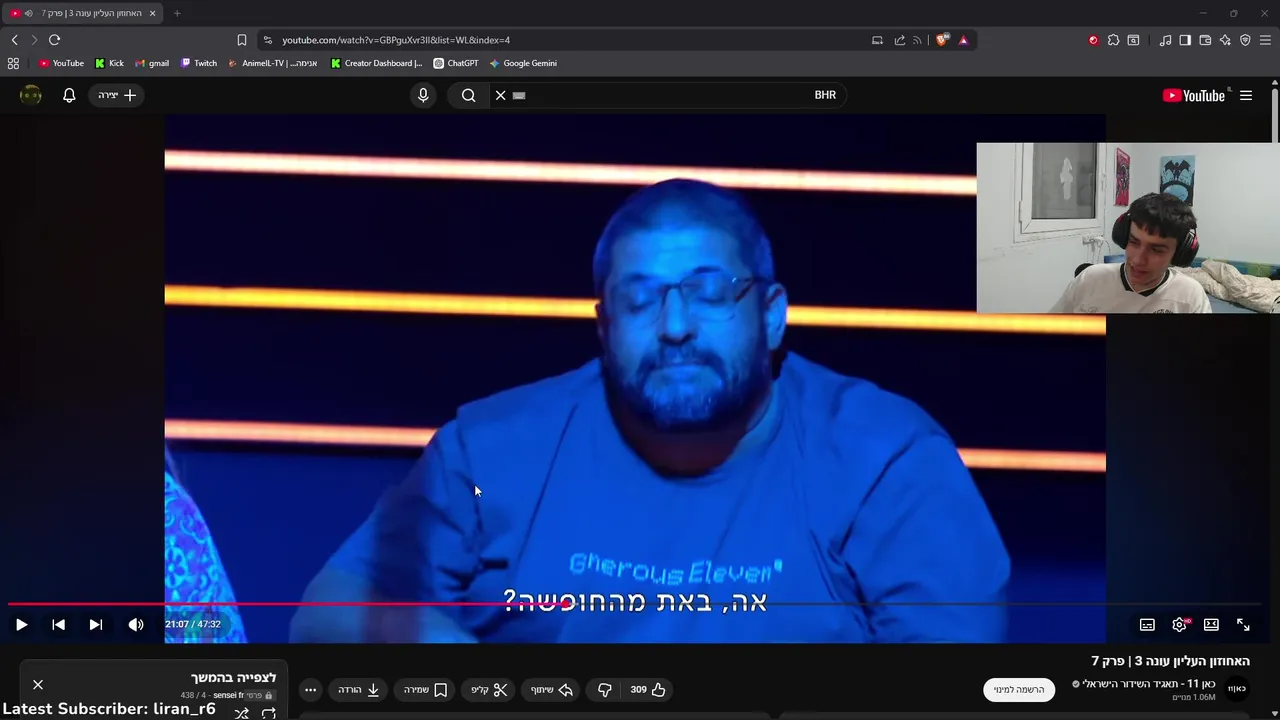Toggle playlist shuffle icon
Image resolution: width=1280 pixels, height=720 pixels.
pyautogui.click(x=241, y=713)
